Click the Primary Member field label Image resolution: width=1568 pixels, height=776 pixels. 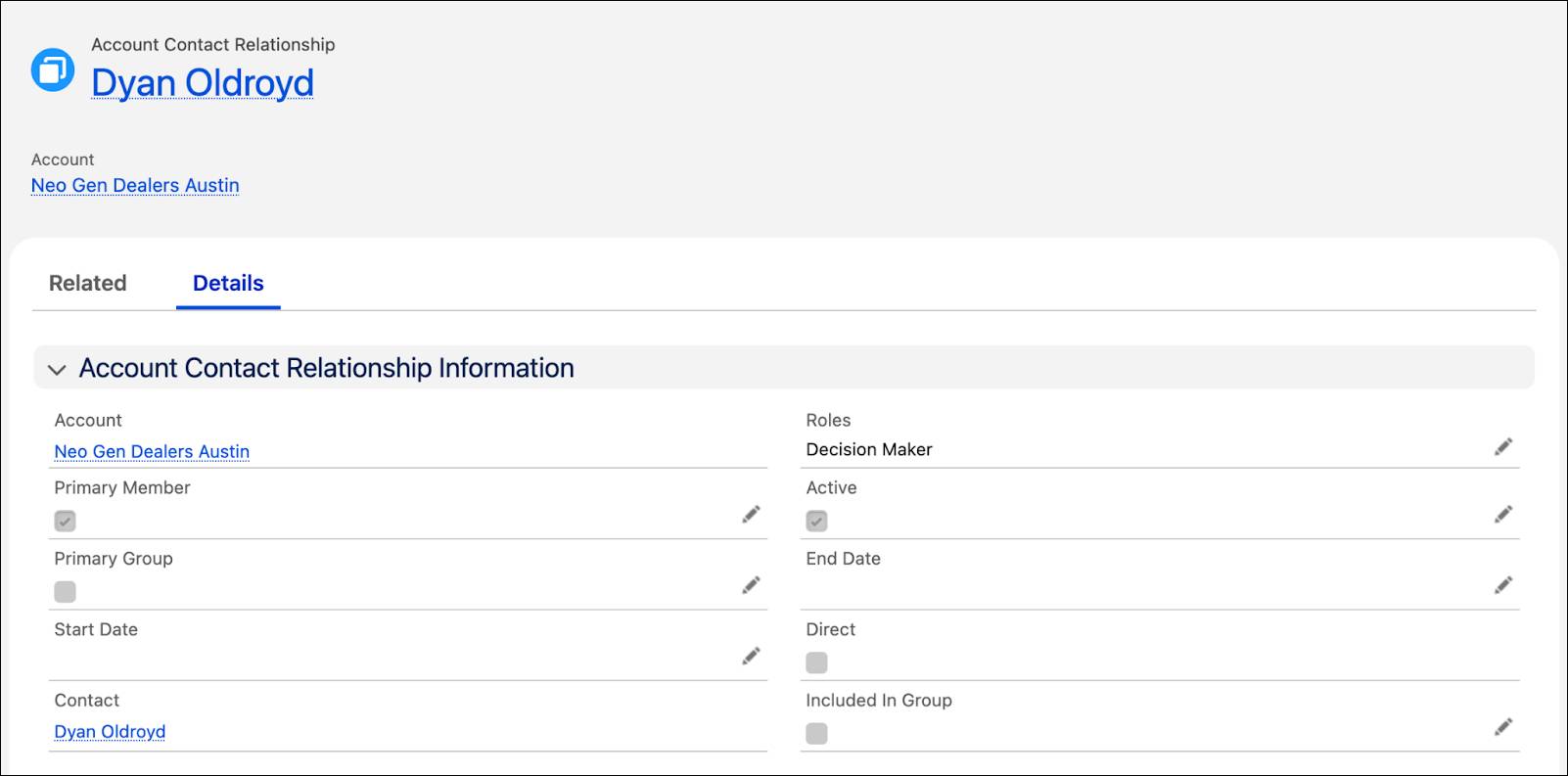tap(122, 487)
